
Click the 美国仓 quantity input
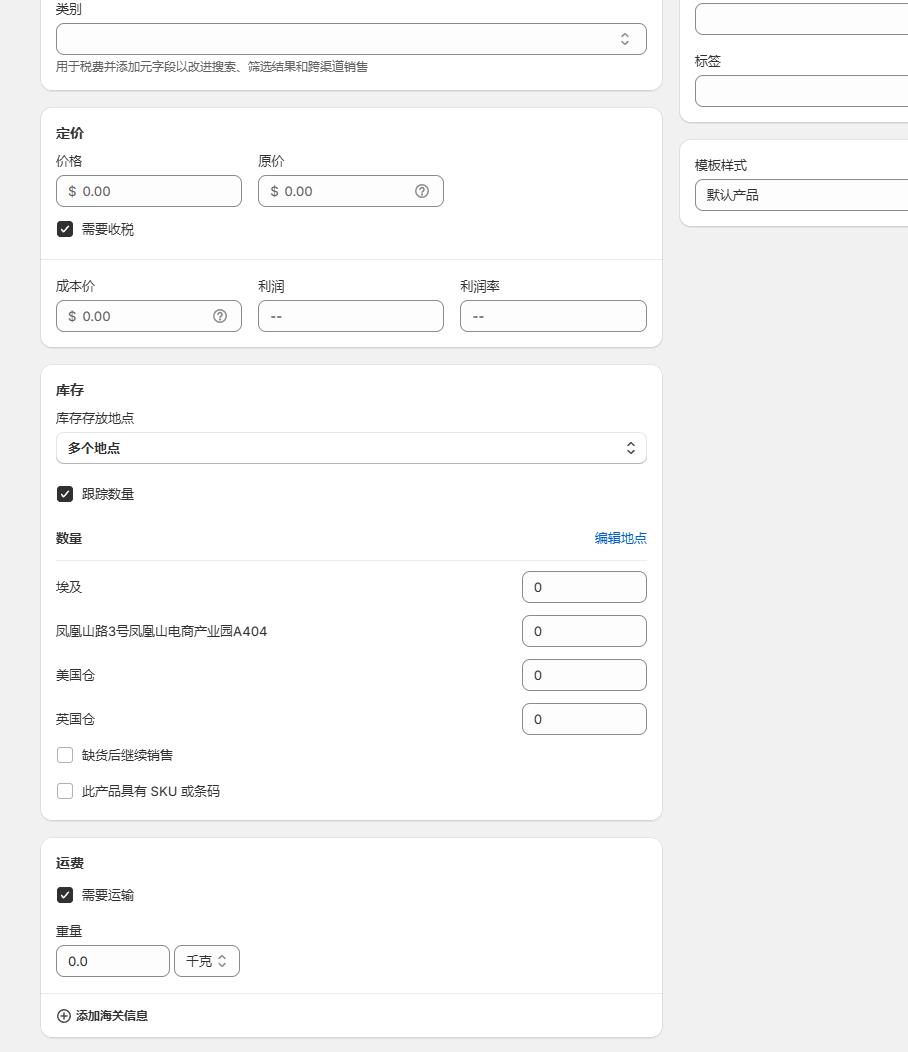click(x=584, y=675)
